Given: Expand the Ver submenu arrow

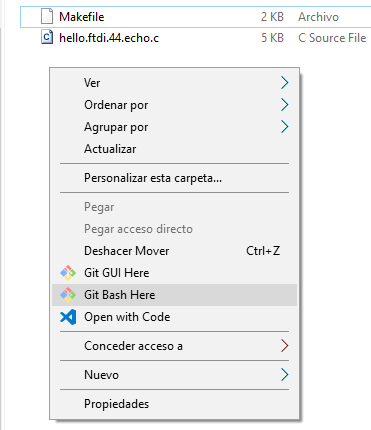Looking at the screenshot, I should [x=284, y=83].
